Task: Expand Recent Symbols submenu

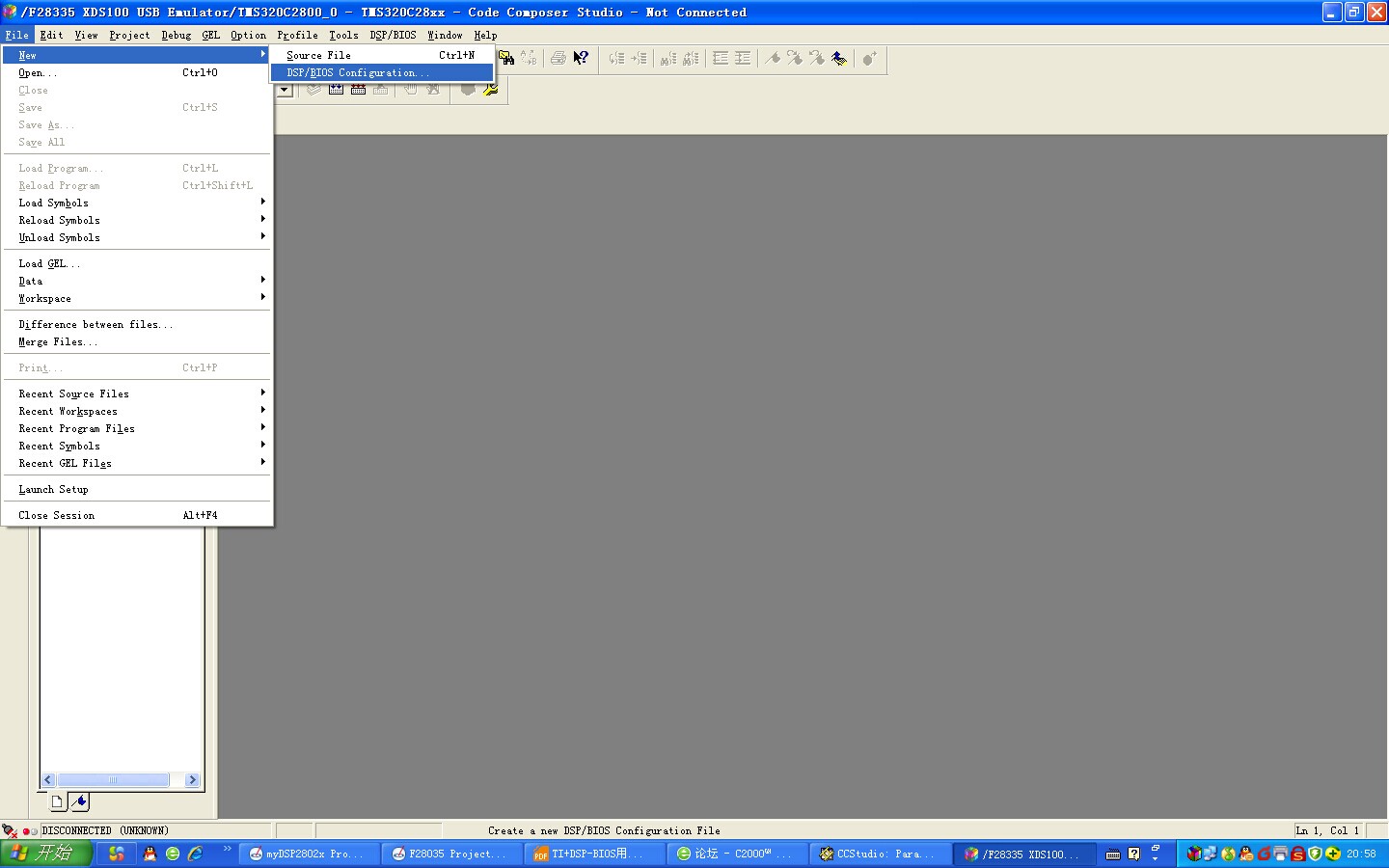Action: tap(137, 446)
